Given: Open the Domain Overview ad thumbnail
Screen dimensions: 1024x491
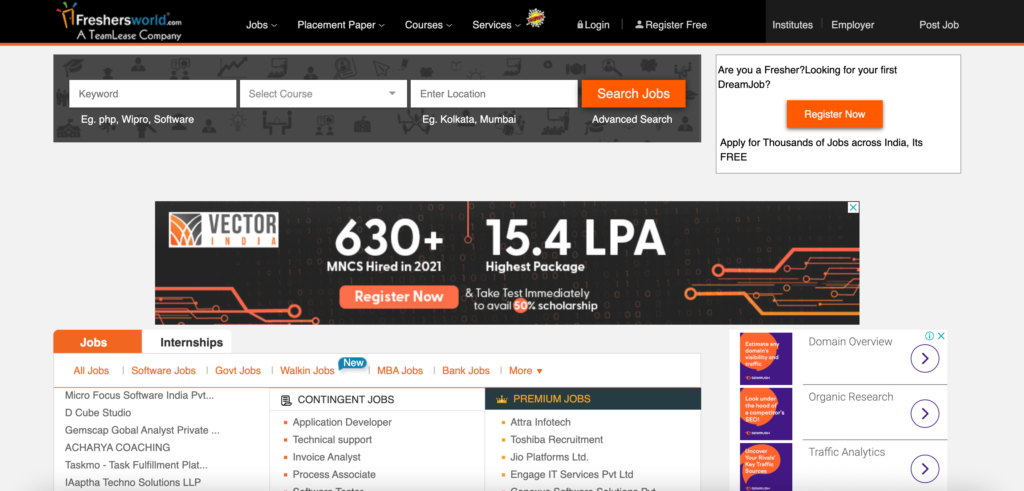Looking at the screenshot, I should pyautogui.click(x=766, y=358).
